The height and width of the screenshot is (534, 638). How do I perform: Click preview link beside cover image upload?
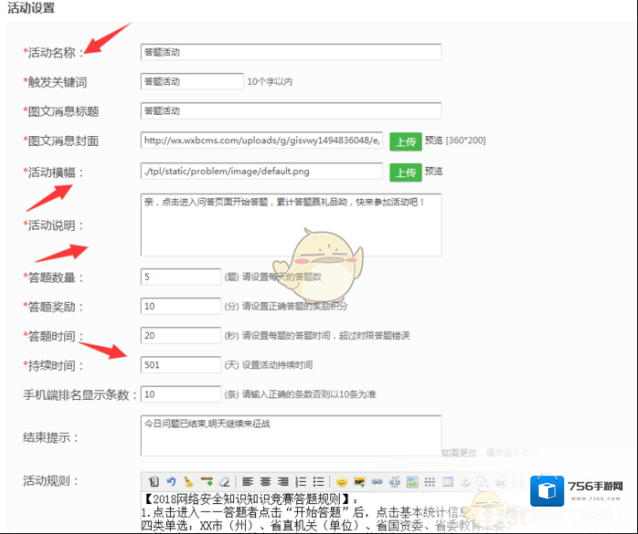click(434, 140)
